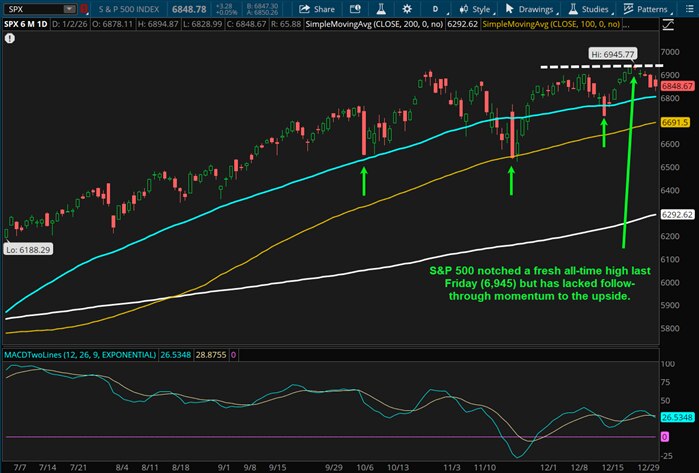
Task: Open the Studies menu
Action: tap(589, 9)
